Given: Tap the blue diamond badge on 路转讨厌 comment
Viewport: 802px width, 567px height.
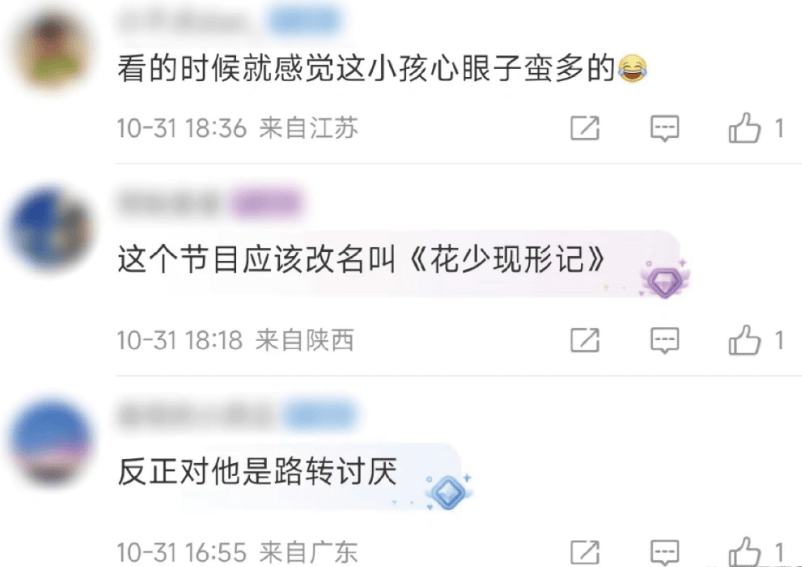Looking at the screenshot, I should tap(449, 492).
